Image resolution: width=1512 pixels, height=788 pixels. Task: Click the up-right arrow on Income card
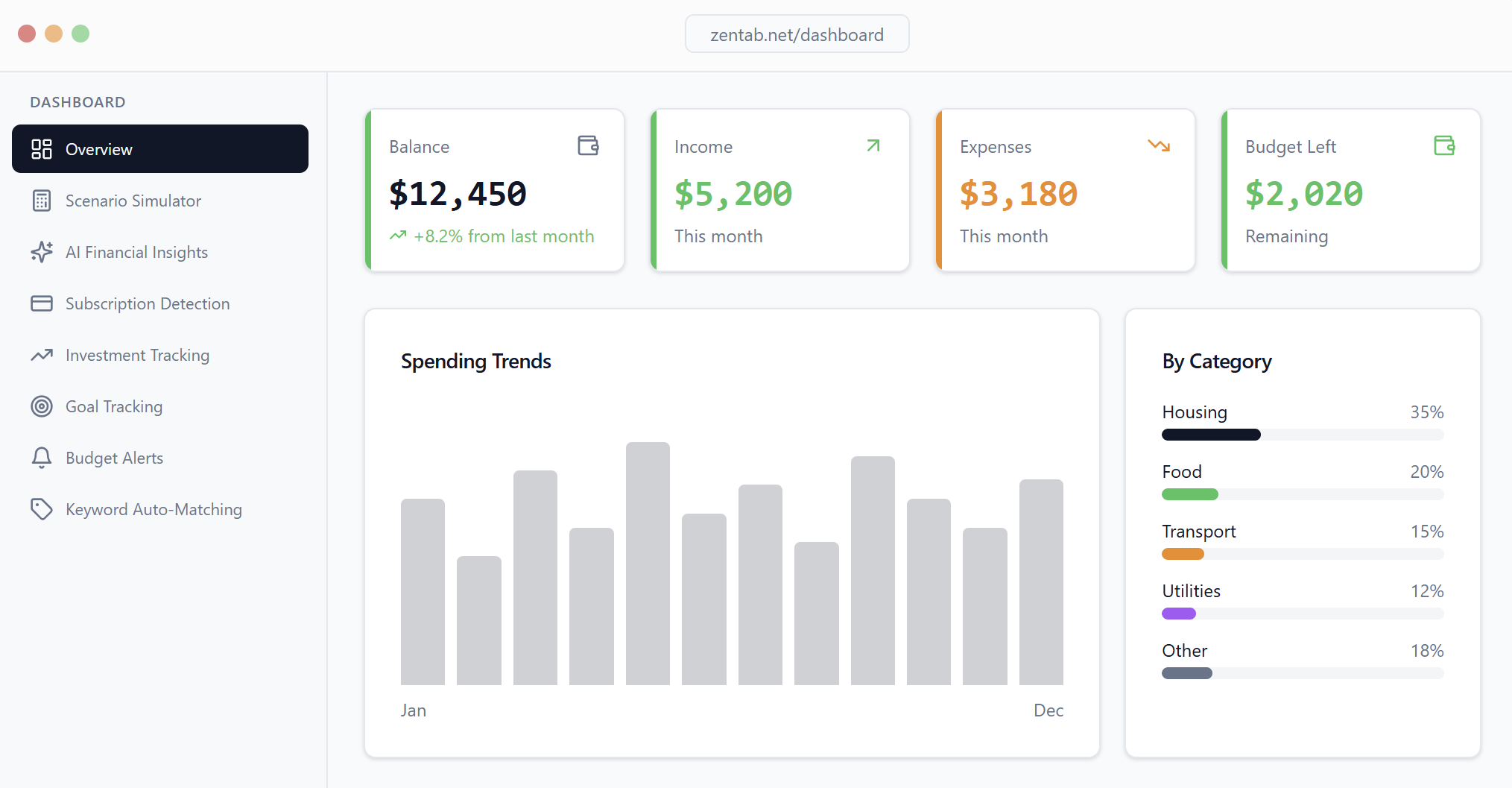pyautogui.click(x=873, y=145)
